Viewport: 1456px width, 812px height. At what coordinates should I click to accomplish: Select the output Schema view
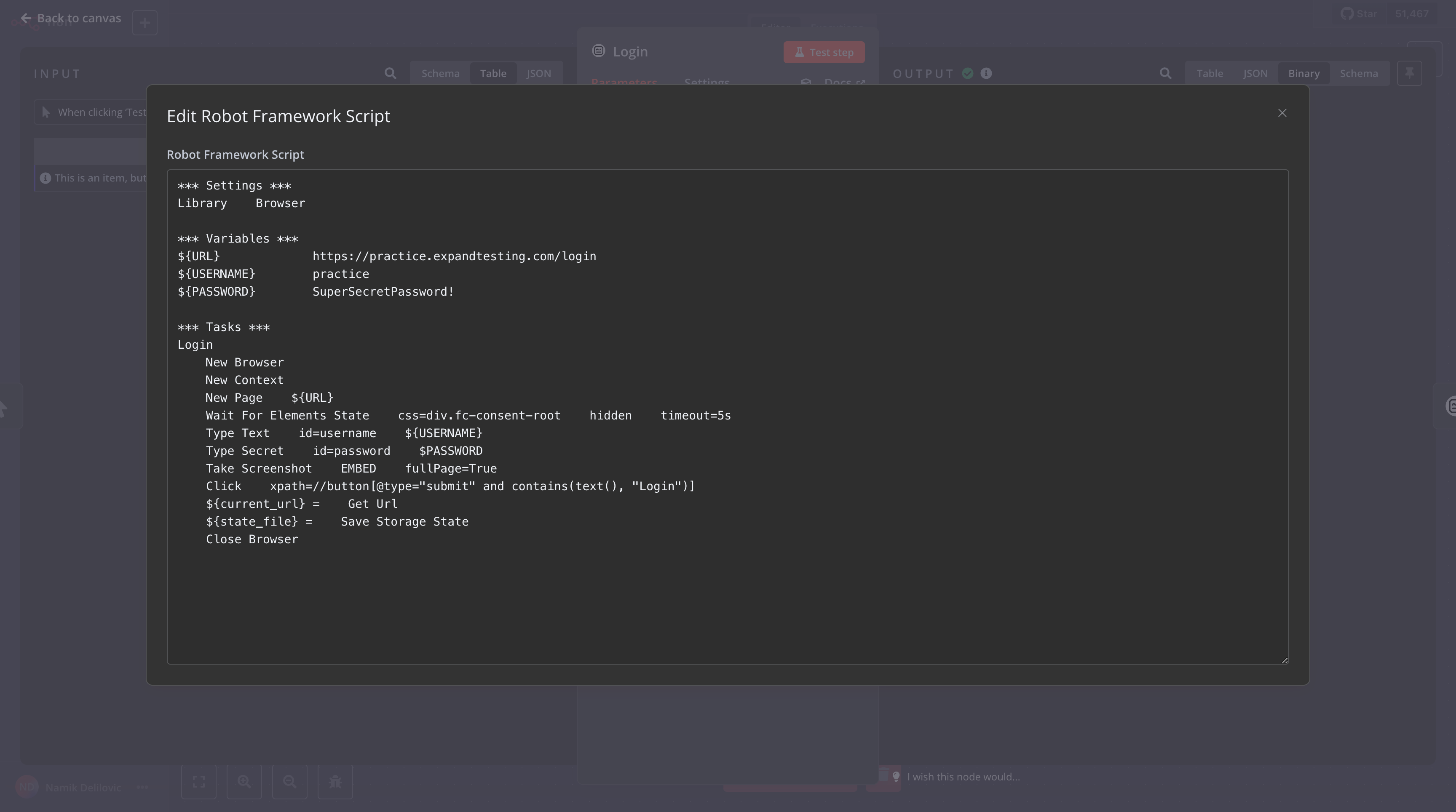click(1358, 73)
